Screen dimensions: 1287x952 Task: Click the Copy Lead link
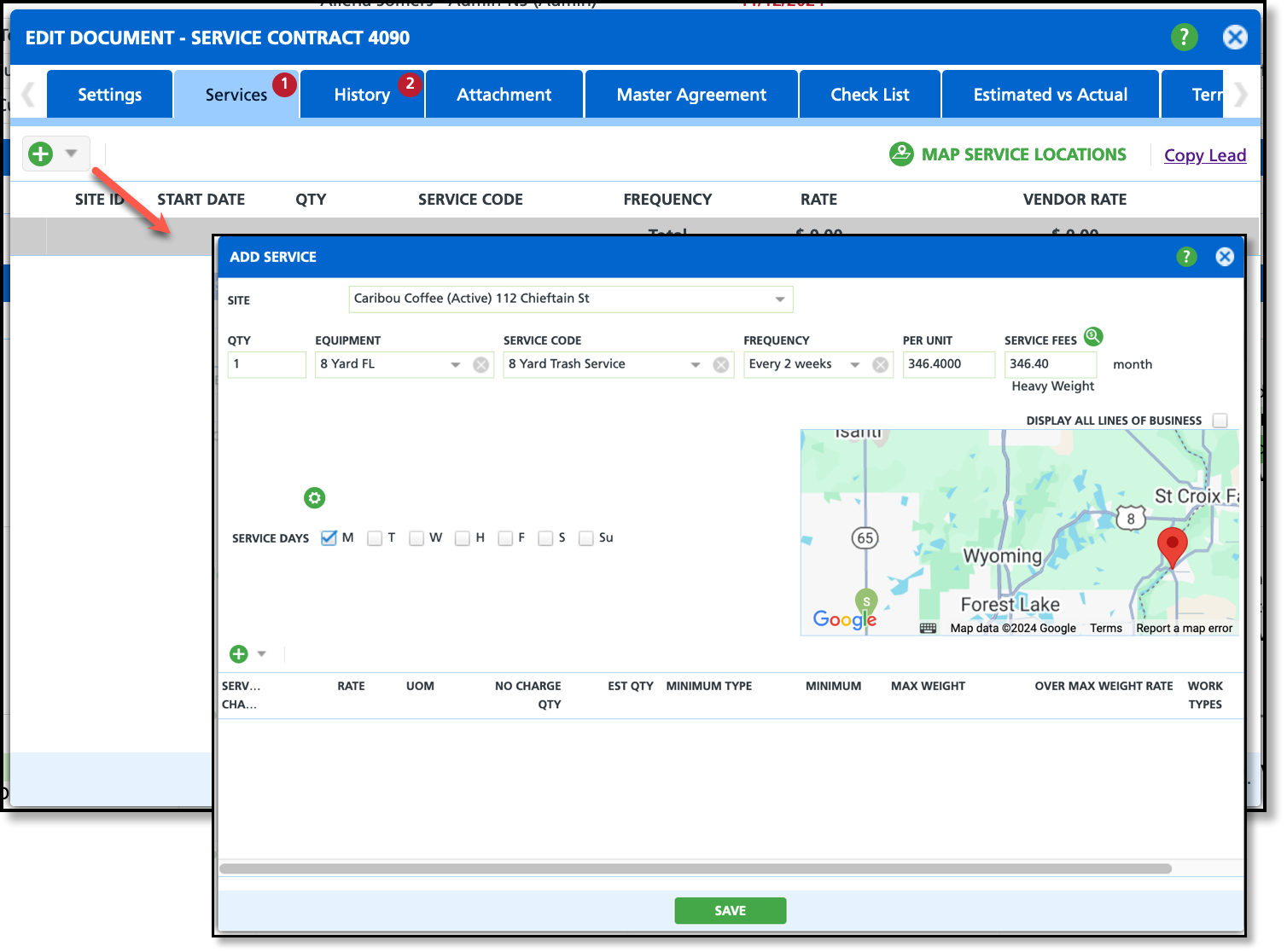pos(1204,155)
